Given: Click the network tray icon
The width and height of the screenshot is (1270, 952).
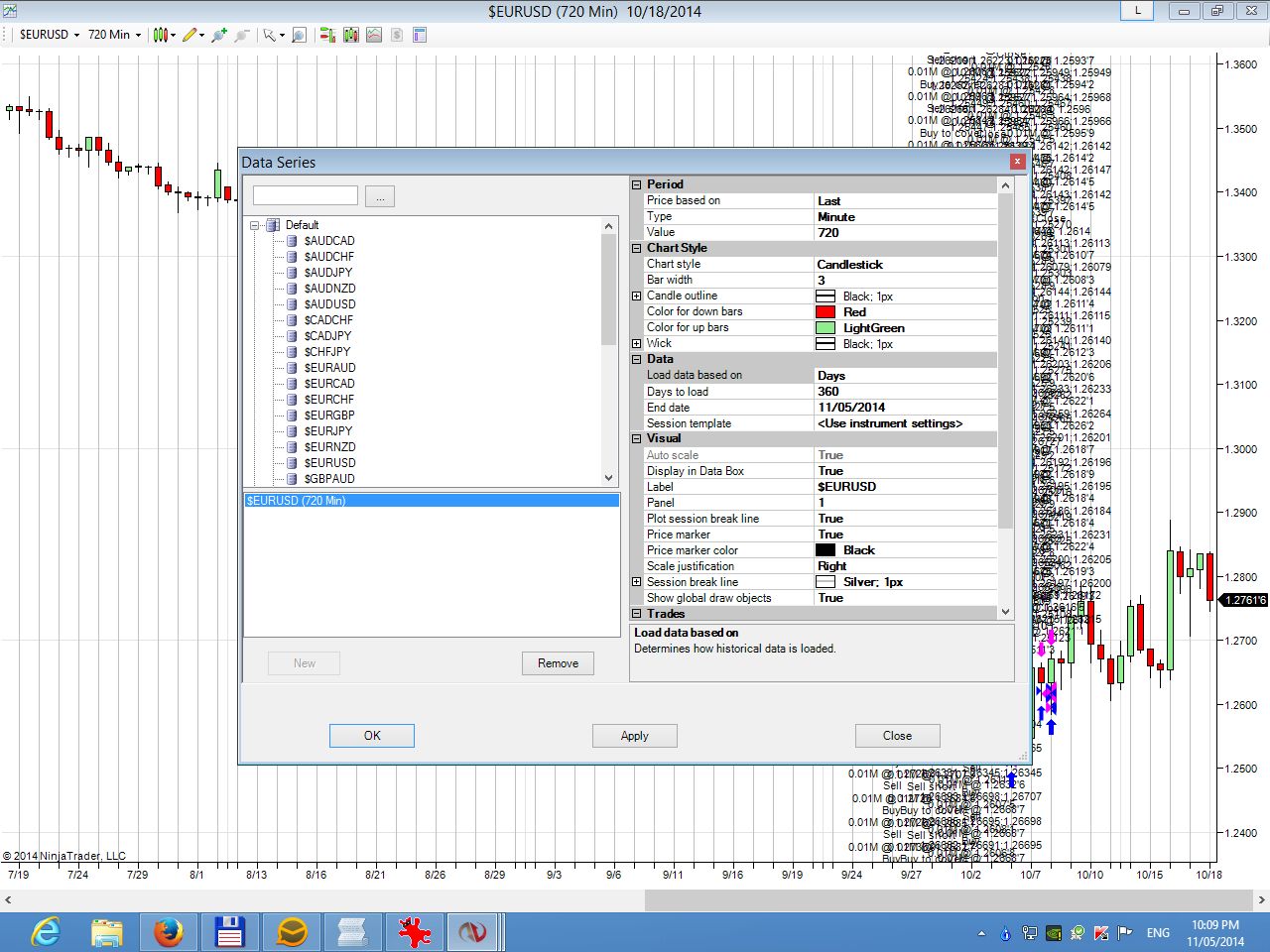Looking at the screenshot, I should pyautogui.click(x=1029, y=933).
